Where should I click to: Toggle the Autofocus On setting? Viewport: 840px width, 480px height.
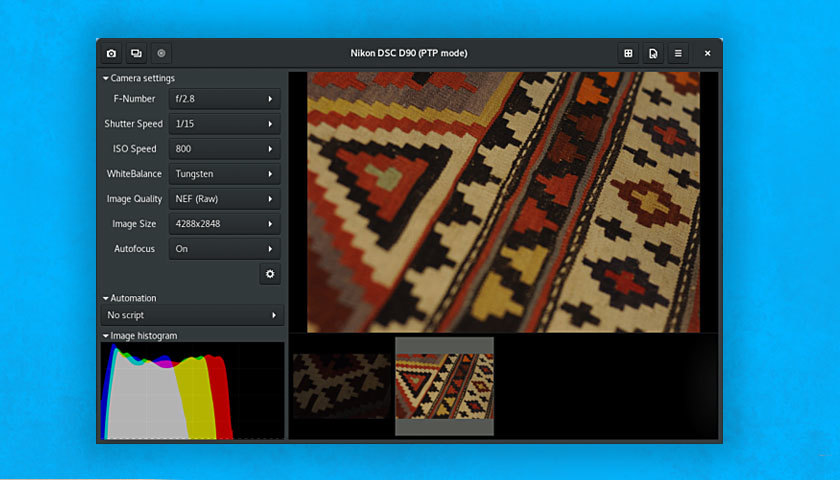pos(224,249)
